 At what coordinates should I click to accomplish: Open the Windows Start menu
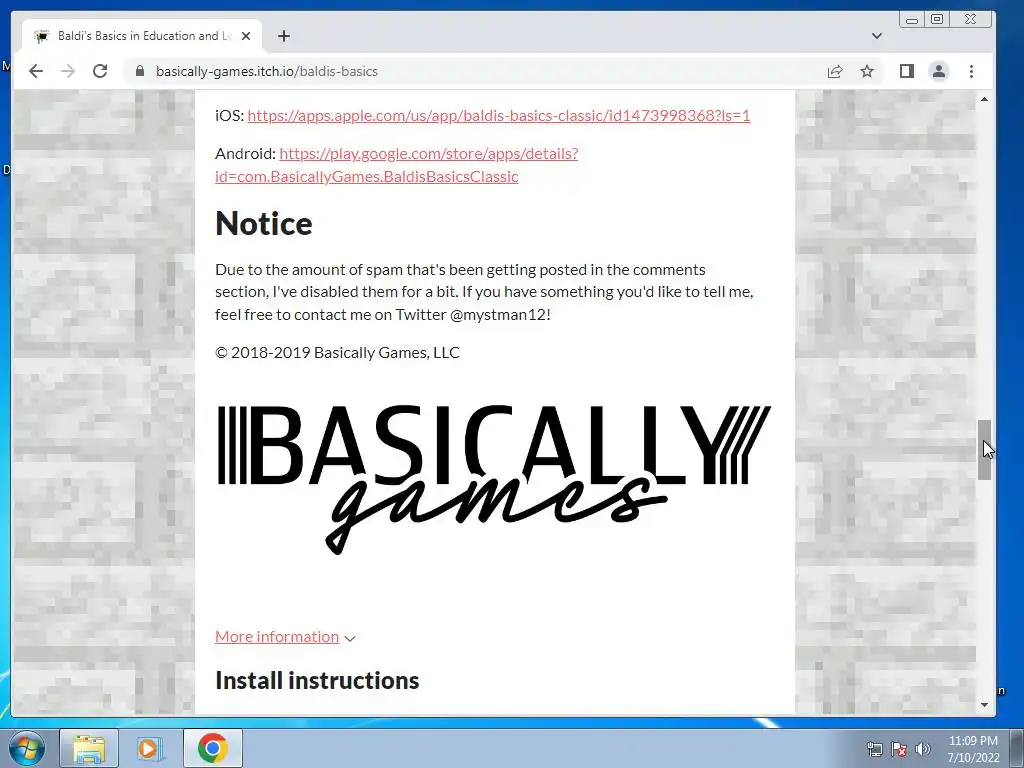pos(26,748)
